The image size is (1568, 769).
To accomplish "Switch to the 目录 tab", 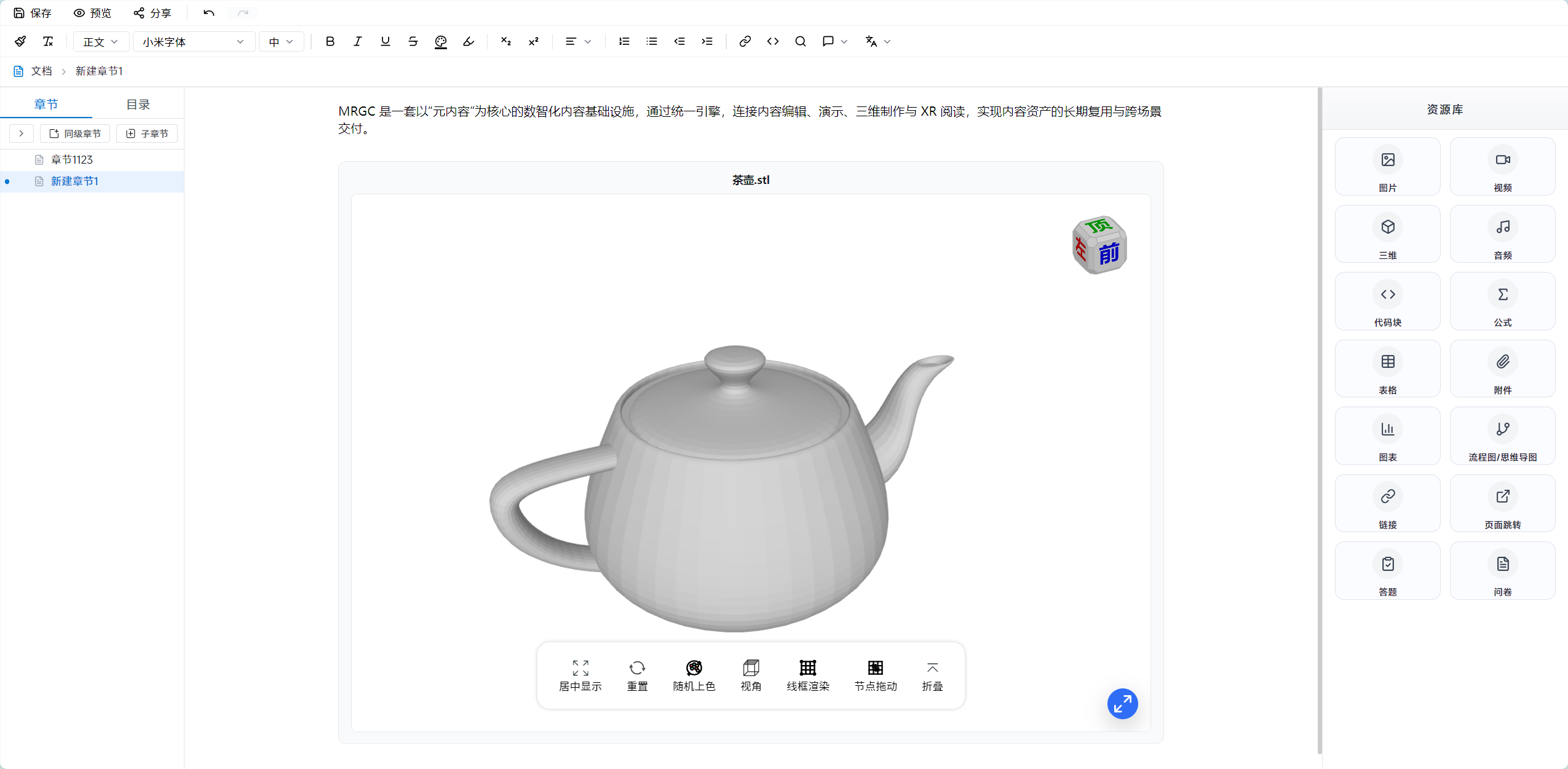I will 138,104.
